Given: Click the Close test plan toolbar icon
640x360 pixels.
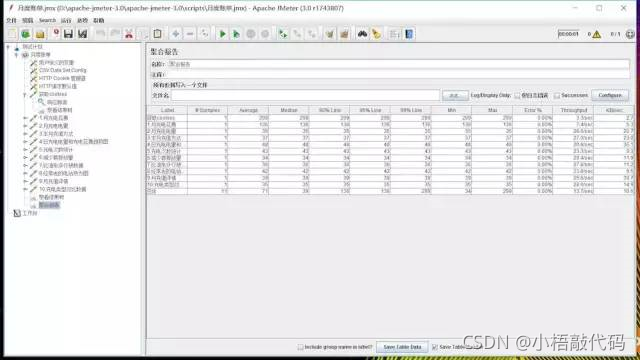Looking at the screenshot, I should click(56, 33).
